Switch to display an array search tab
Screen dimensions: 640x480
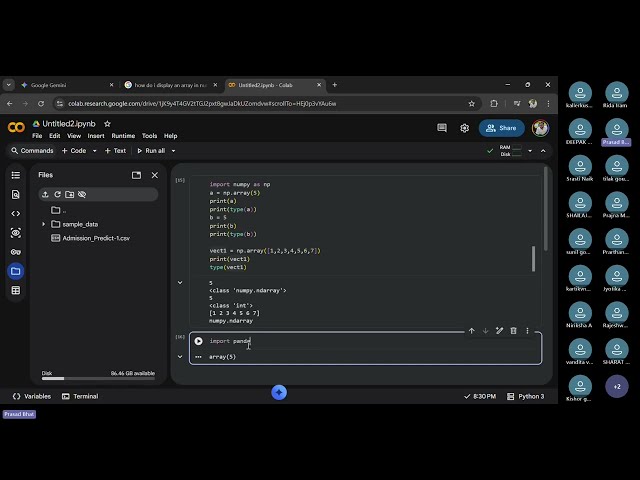(x=171, y=85)
